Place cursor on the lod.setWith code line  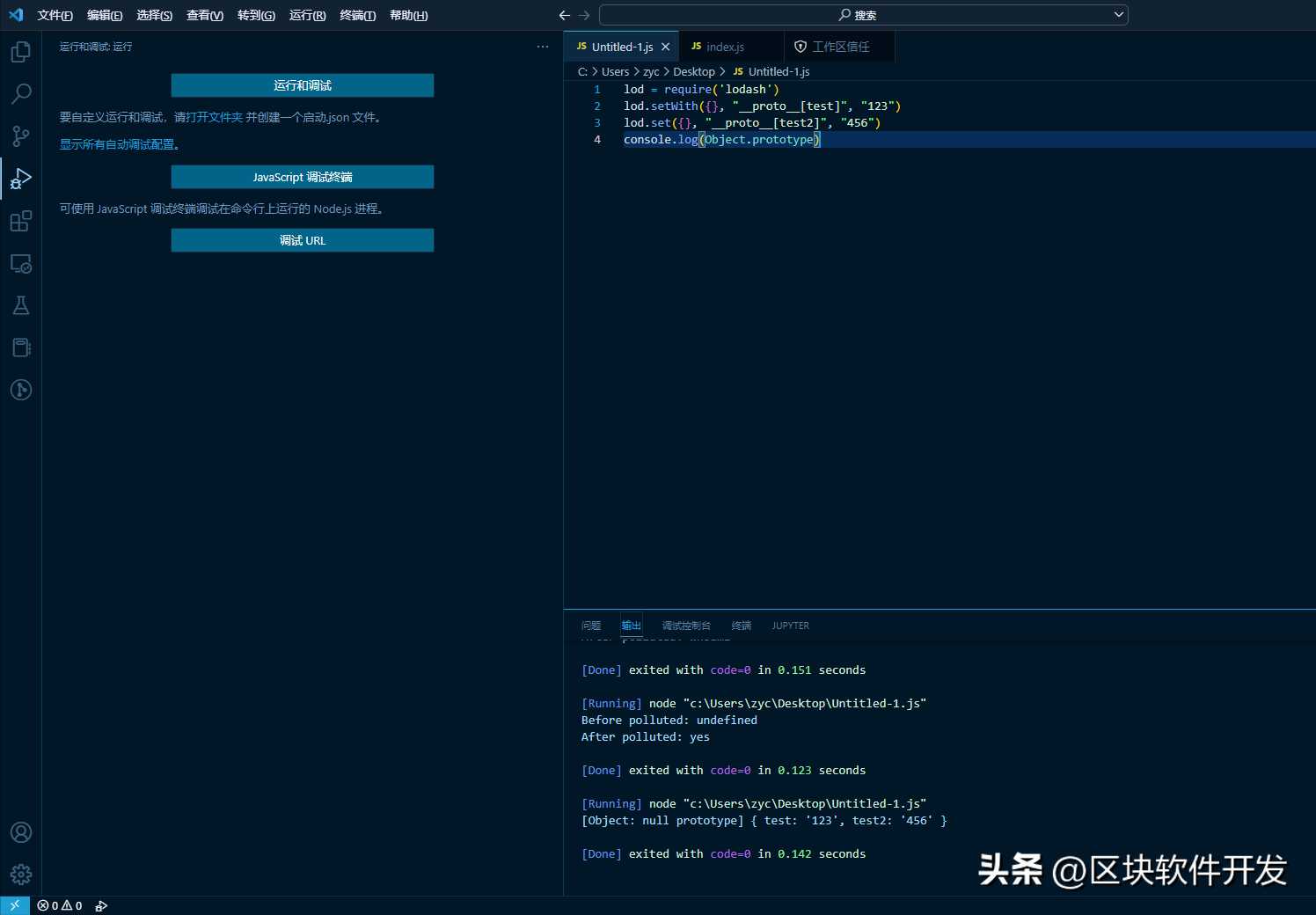[762, 106]
